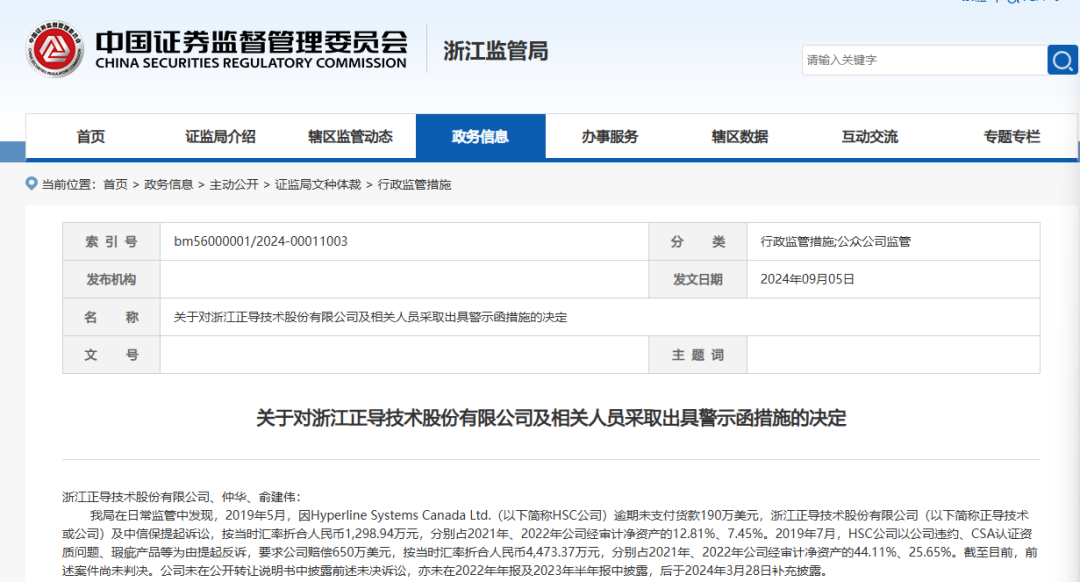The width and height of the screenshot is (1080, 582).
Task: Click index number bm56000001/2024-00011003
Action: pos(260,241)
